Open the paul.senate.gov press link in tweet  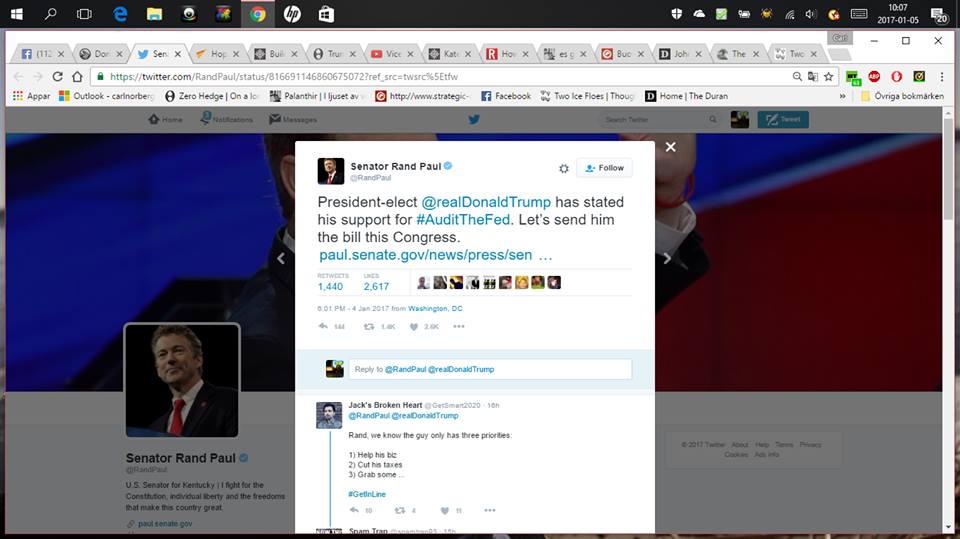coord(425,256)
